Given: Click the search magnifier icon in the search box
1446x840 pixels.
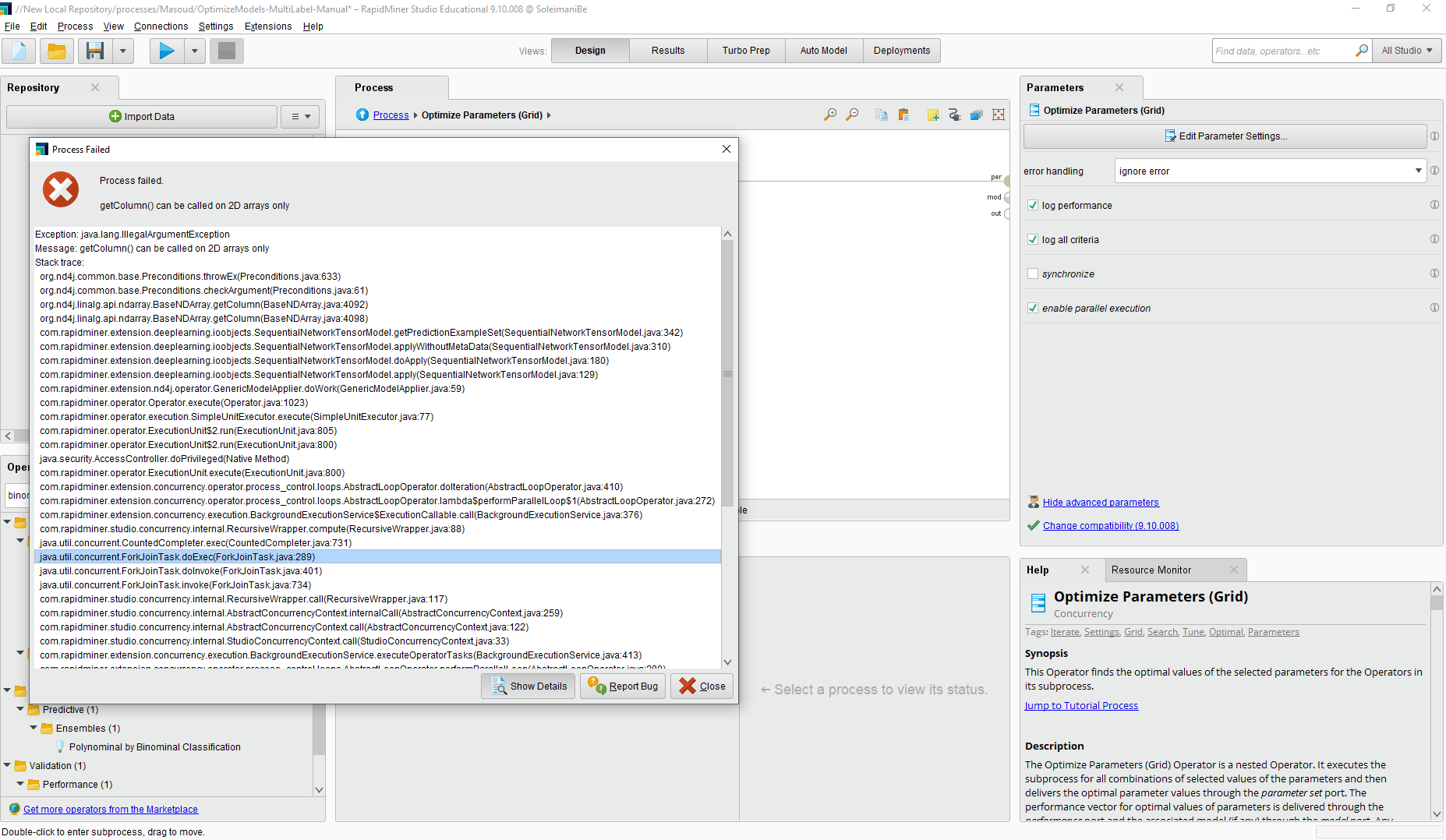Looking at the screenshot, I should (x=1362, y=51).
